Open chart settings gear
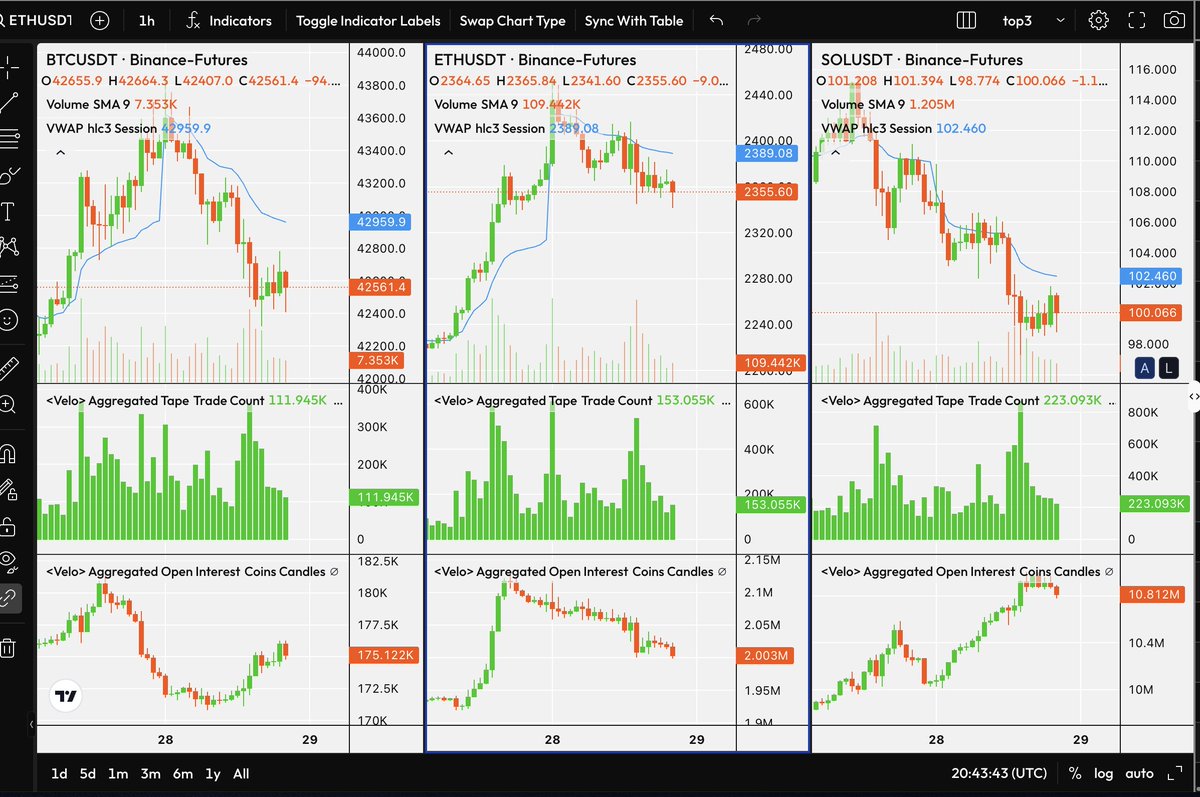 tap(1098, 20)
